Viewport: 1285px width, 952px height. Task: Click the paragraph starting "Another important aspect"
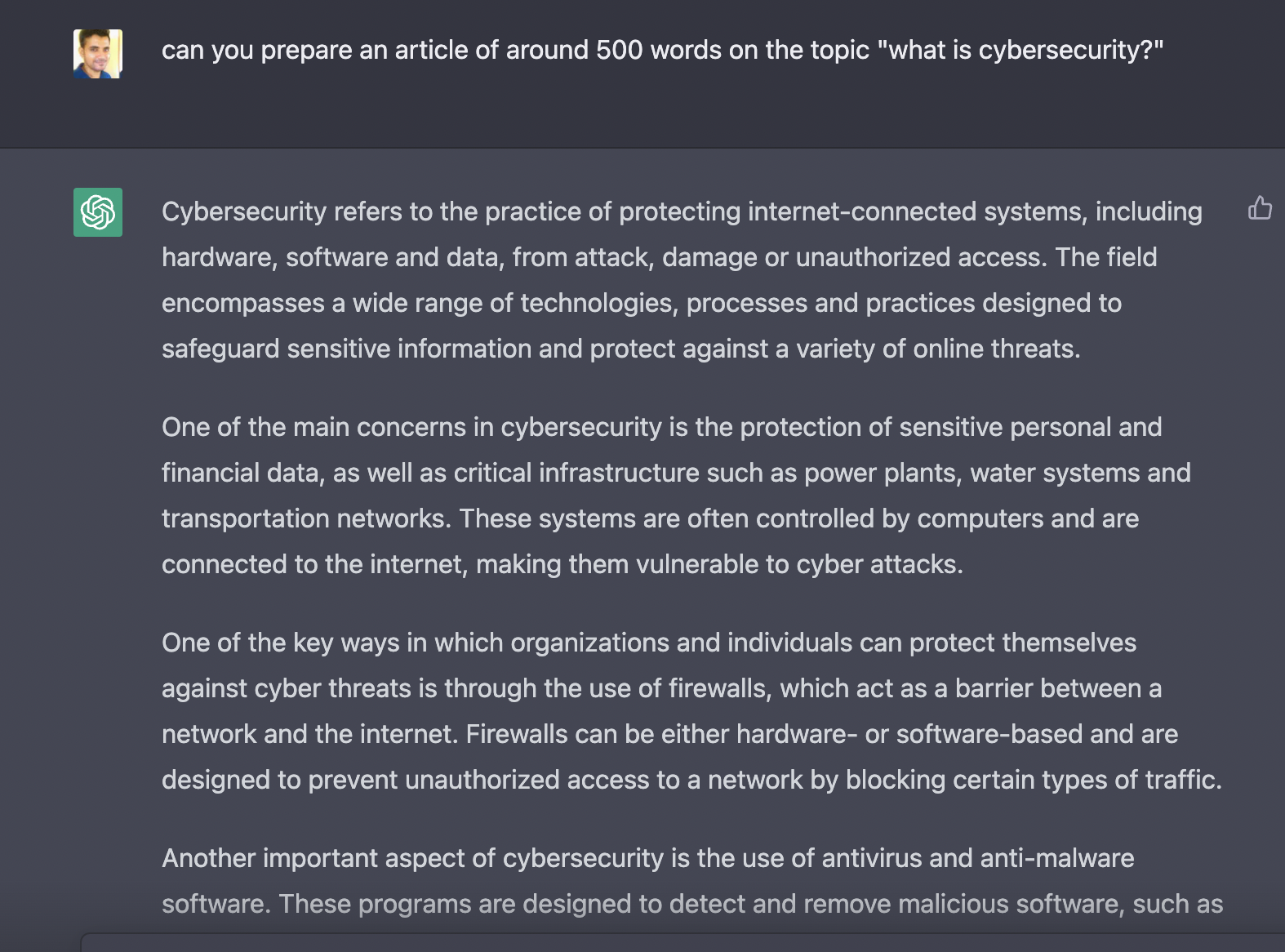pyautogui.click(x=691, y=881)
